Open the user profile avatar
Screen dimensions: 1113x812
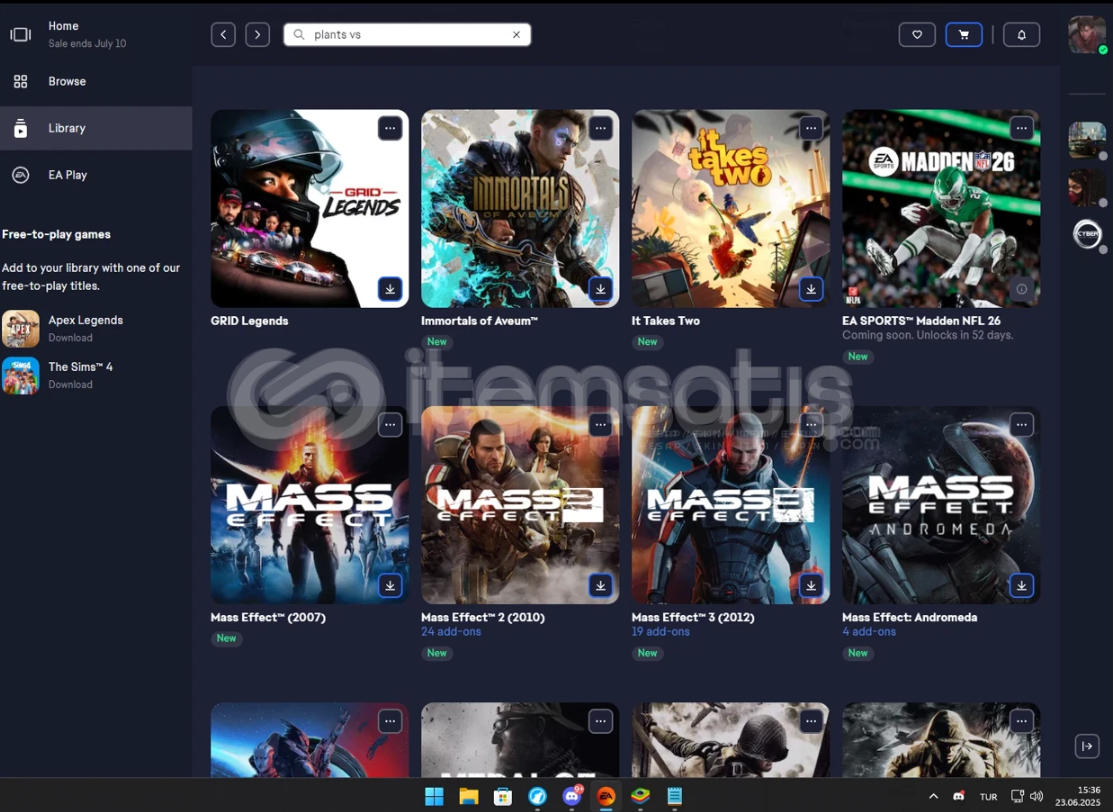click(x=1087, y=34)
